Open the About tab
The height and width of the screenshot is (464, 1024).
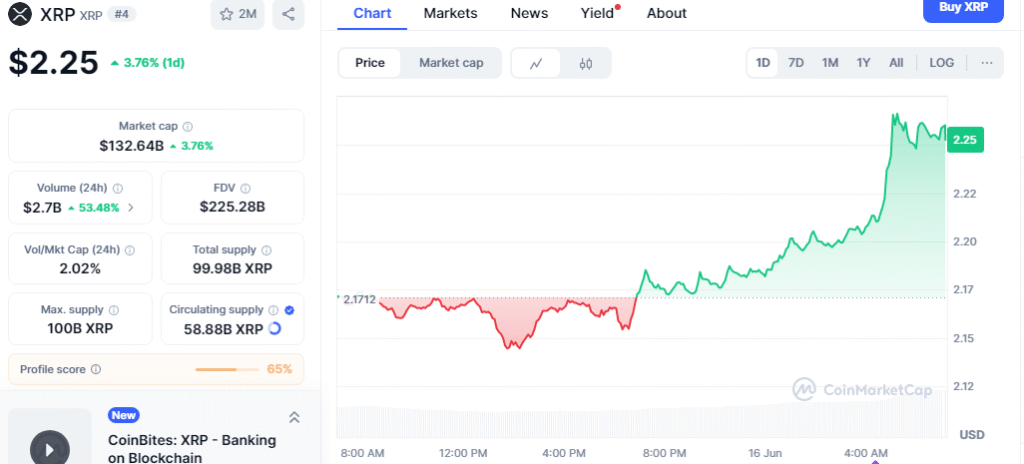point(667,13)
